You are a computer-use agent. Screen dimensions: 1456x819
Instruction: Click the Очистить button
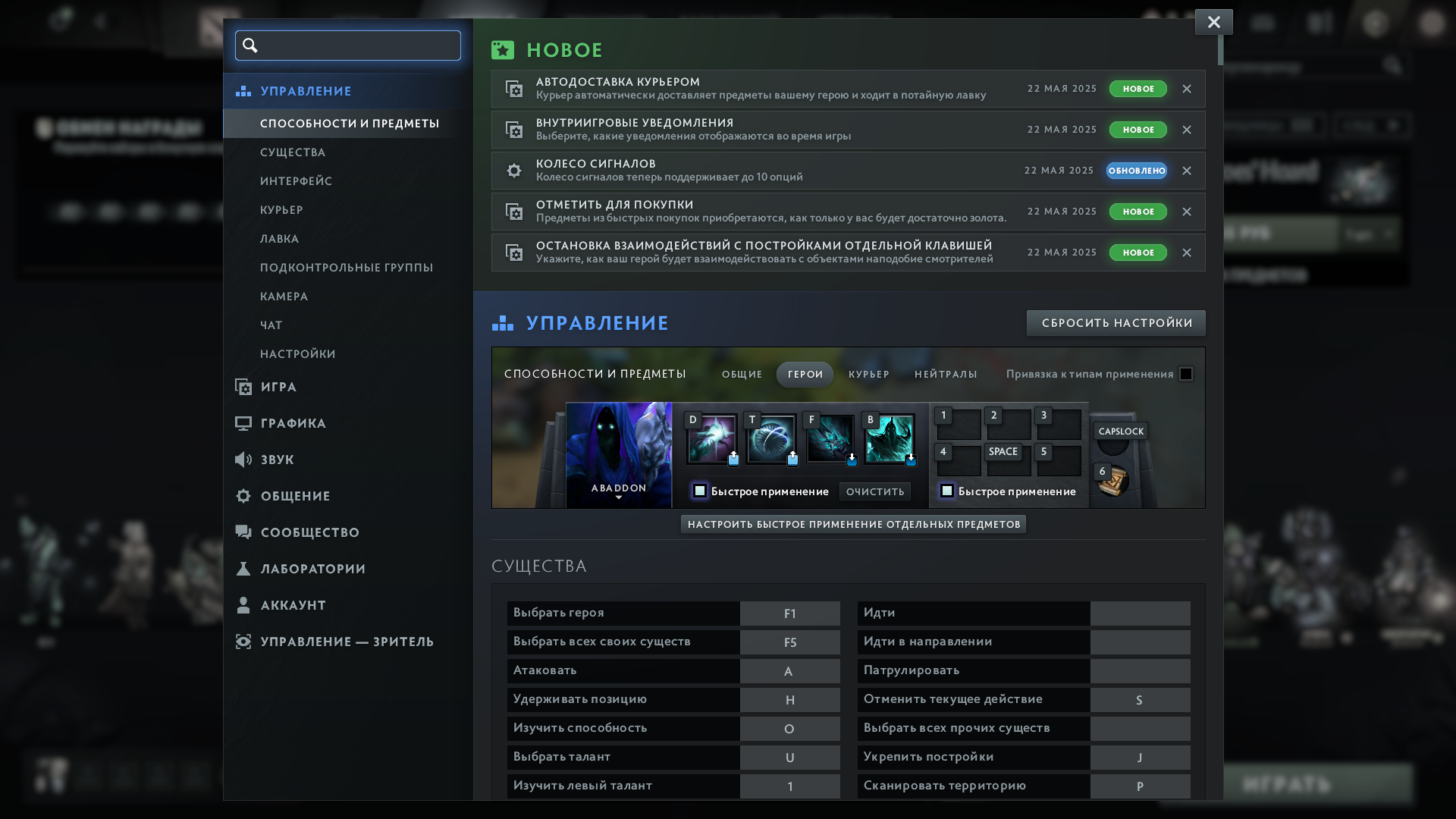coord(875,491)
